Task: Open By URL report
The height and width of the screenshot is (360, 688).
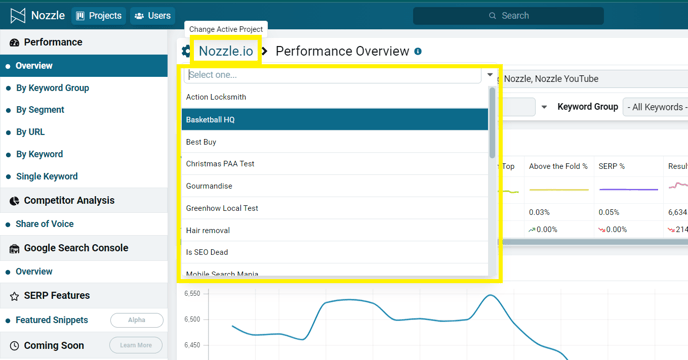Action: click(30, 132)
